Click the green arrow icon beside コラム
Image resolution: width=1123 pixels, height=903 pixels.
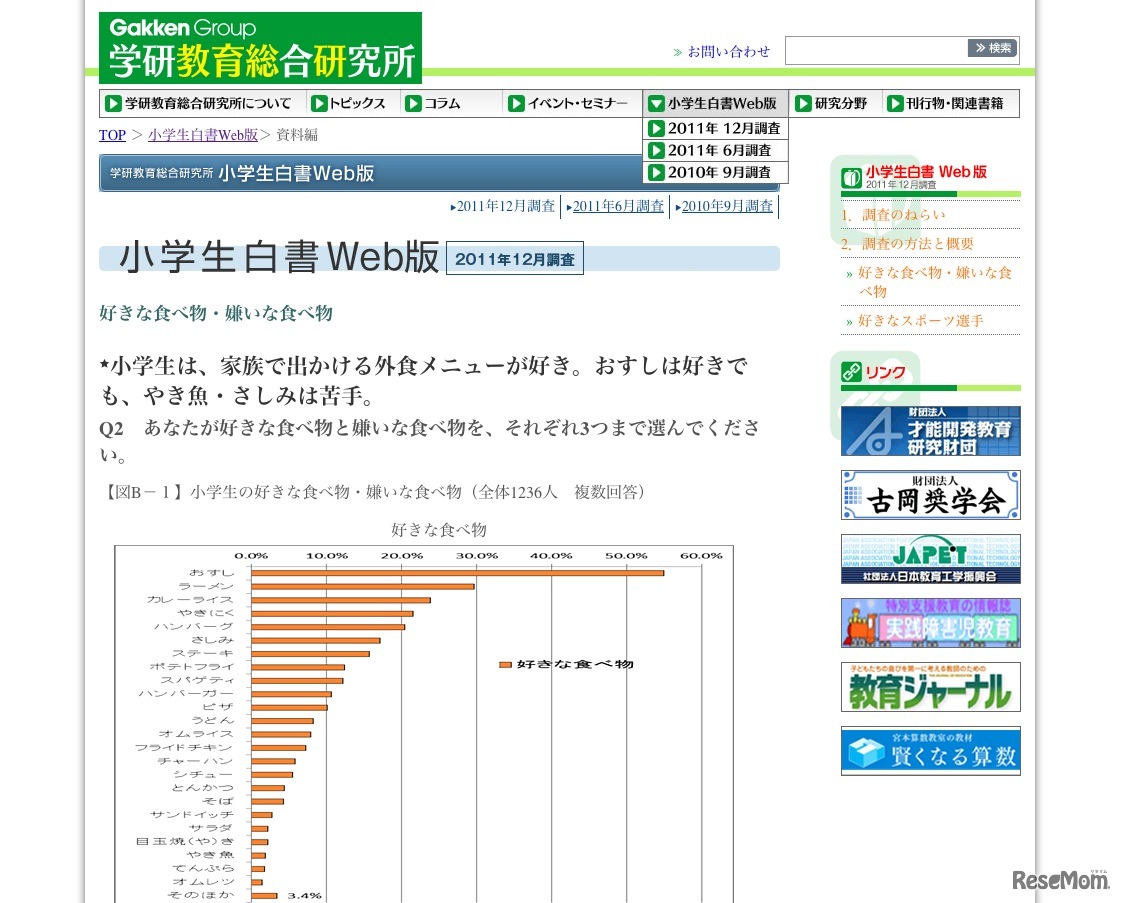(x=413, y=104)
